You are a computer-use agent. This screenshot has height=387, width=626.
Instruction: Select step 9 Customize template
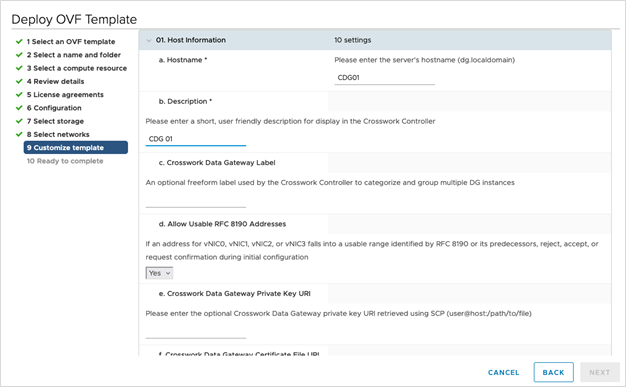76,147
